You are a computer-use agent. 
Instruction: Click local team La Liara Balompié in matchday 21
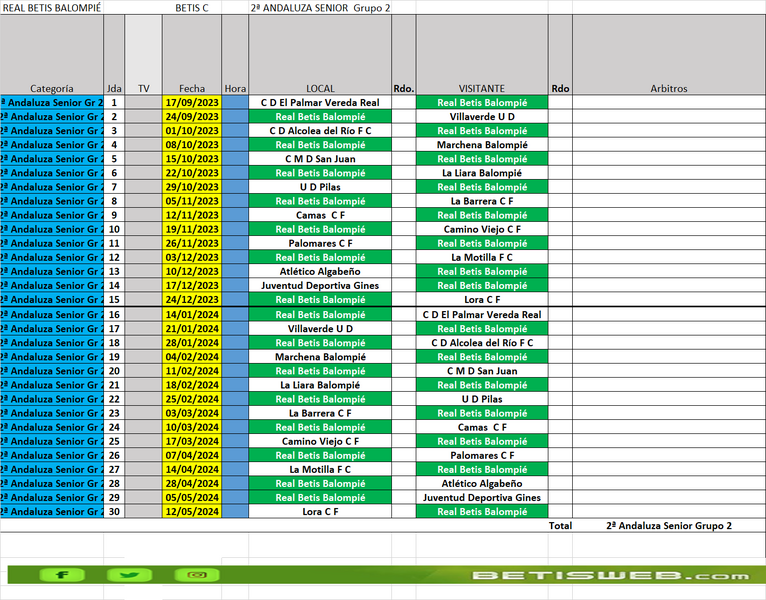(x=320, y=385)
